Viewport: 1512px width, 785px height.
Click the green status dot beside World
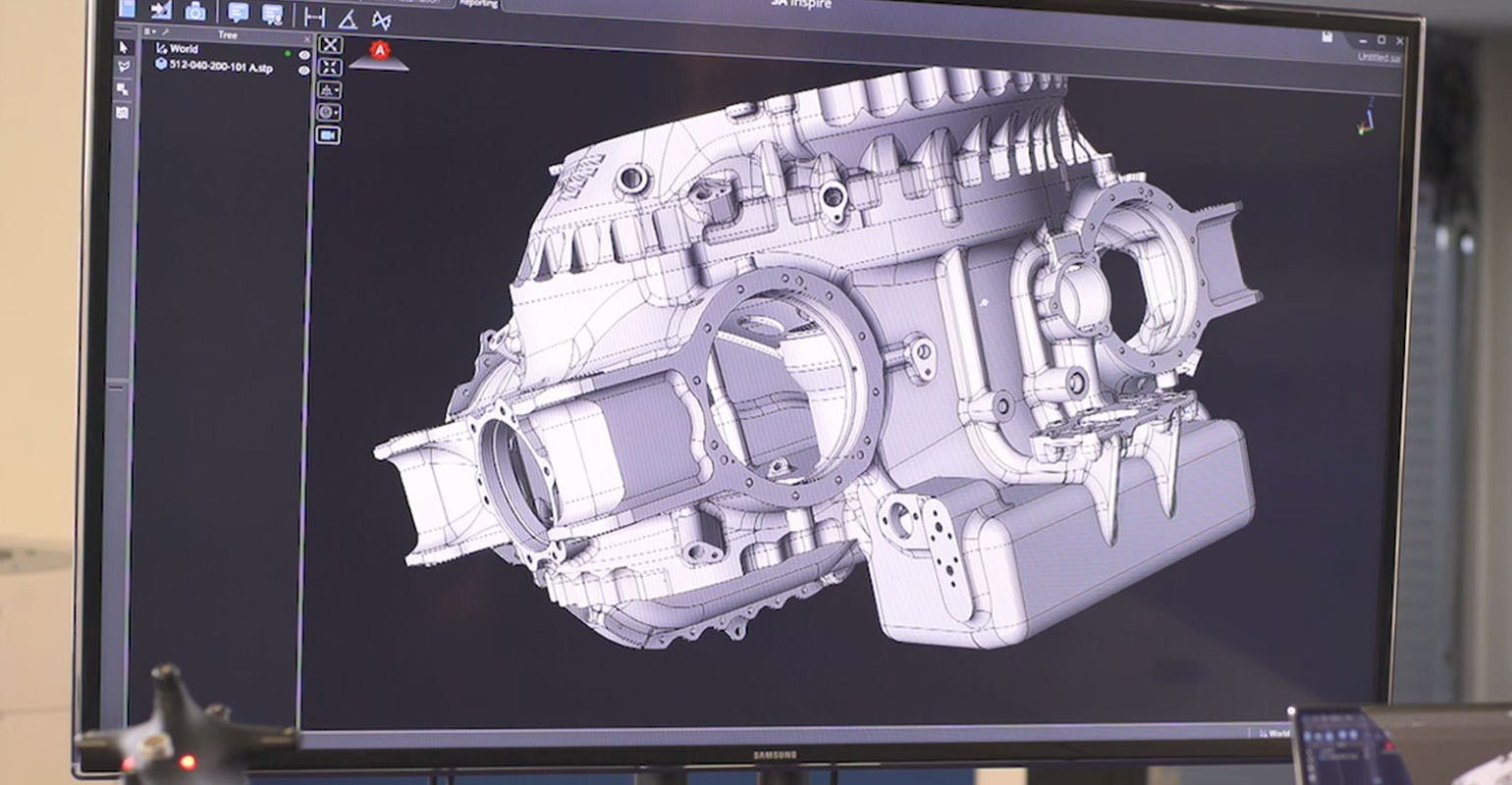coord(288,54)
